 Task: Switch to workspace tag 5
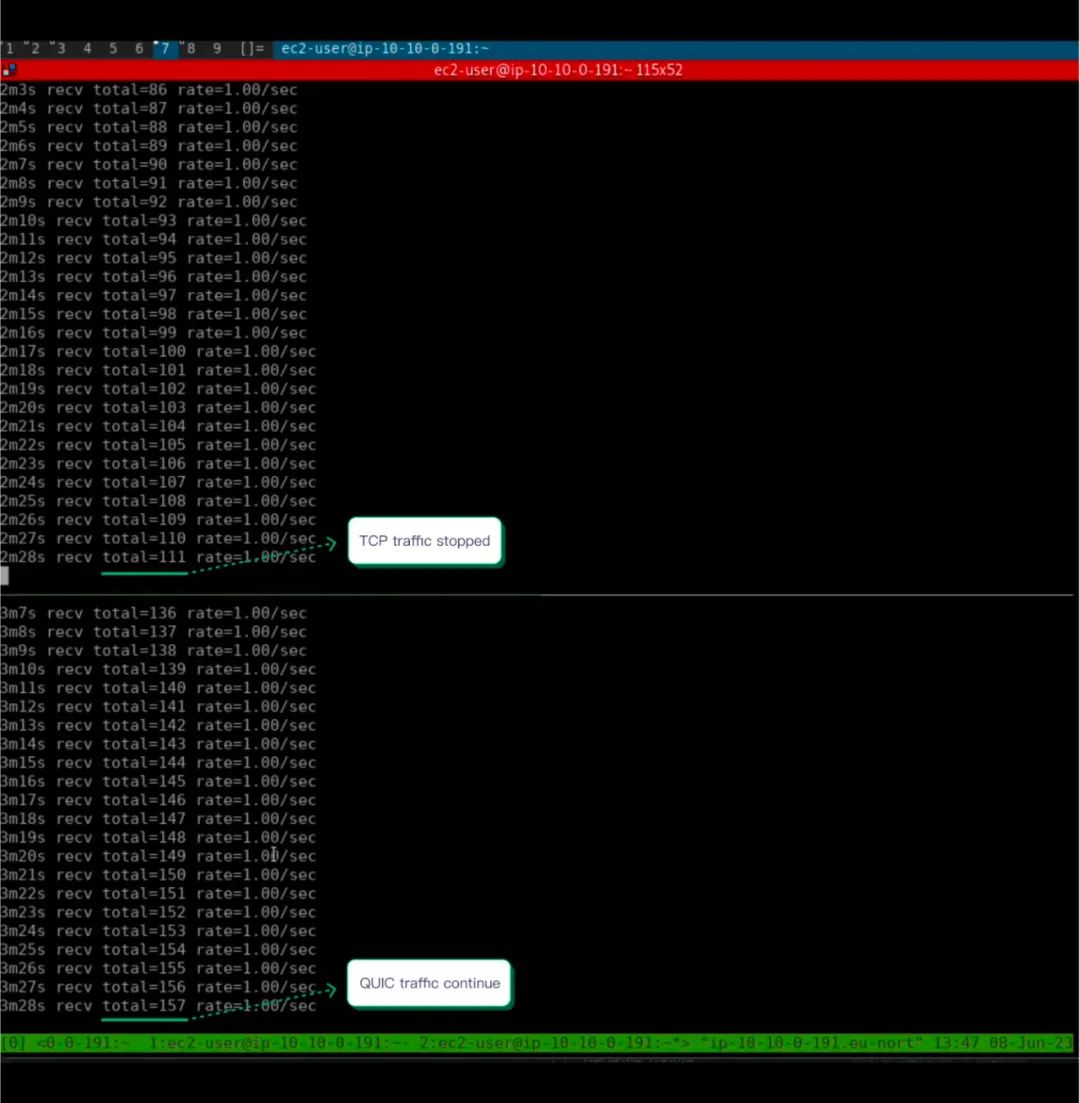tap(113, 49)
